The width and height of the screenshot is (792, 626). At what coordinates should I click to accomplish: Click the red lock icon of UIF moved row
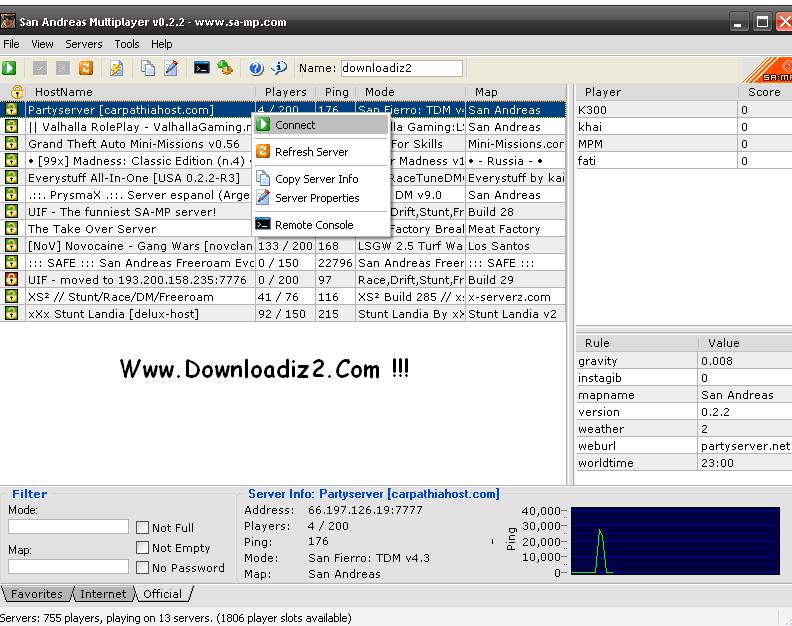tap(11, 279)
